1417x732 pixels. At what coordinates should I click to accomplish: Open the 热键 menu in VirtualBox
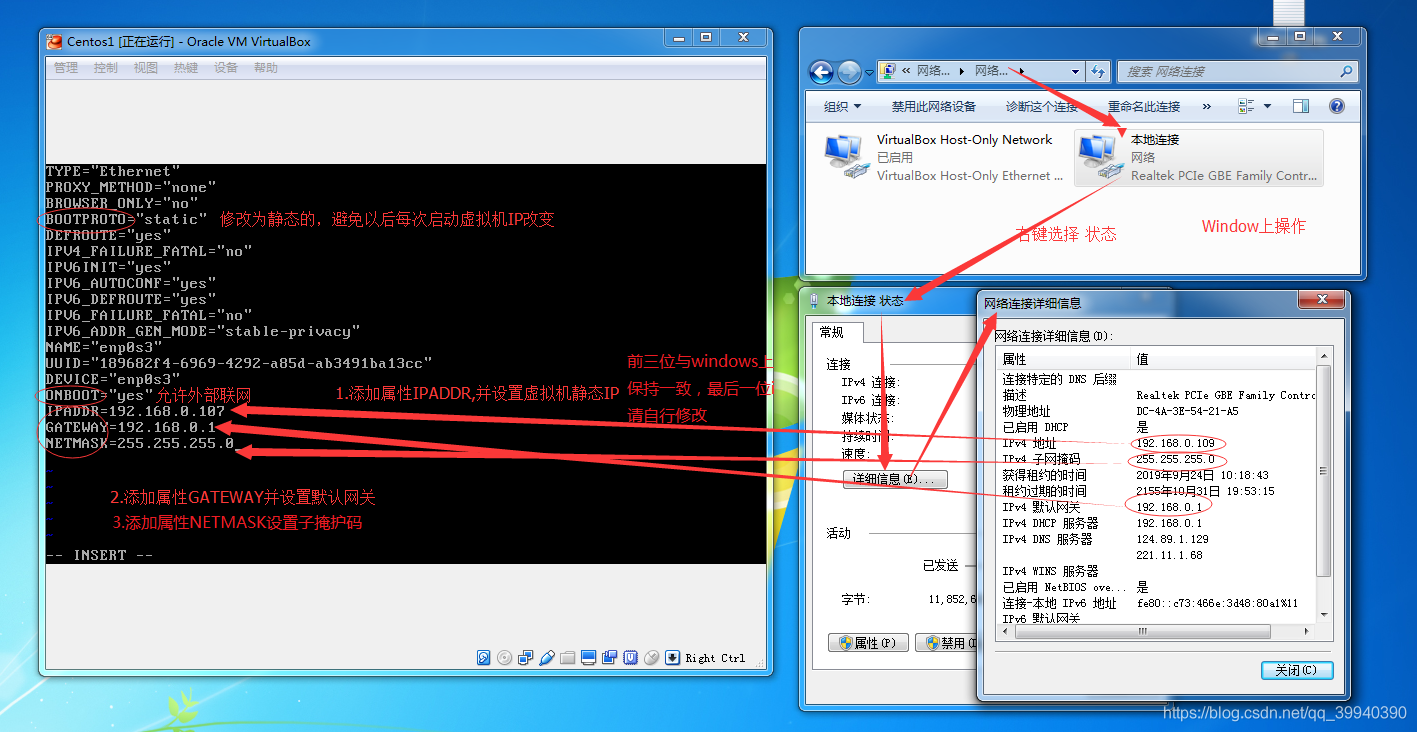(186, 68)
